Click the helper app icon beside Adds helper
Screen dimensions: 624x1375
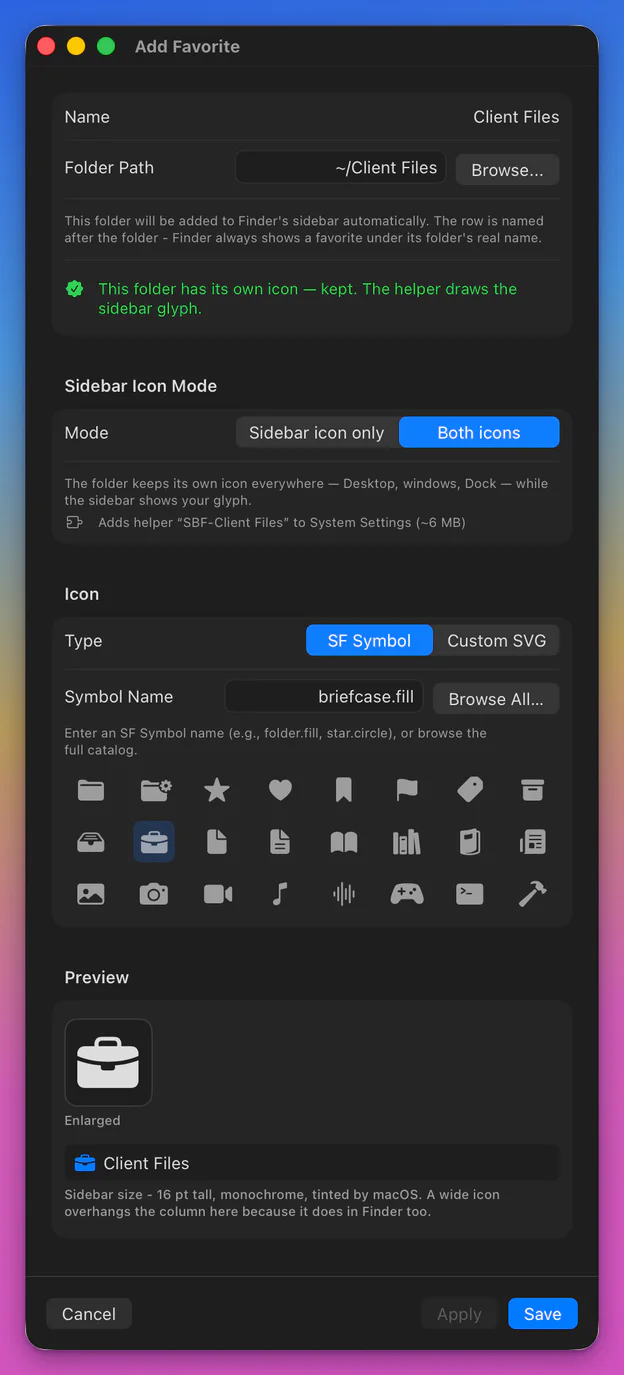pyautogui.click(x=74, y=522)
